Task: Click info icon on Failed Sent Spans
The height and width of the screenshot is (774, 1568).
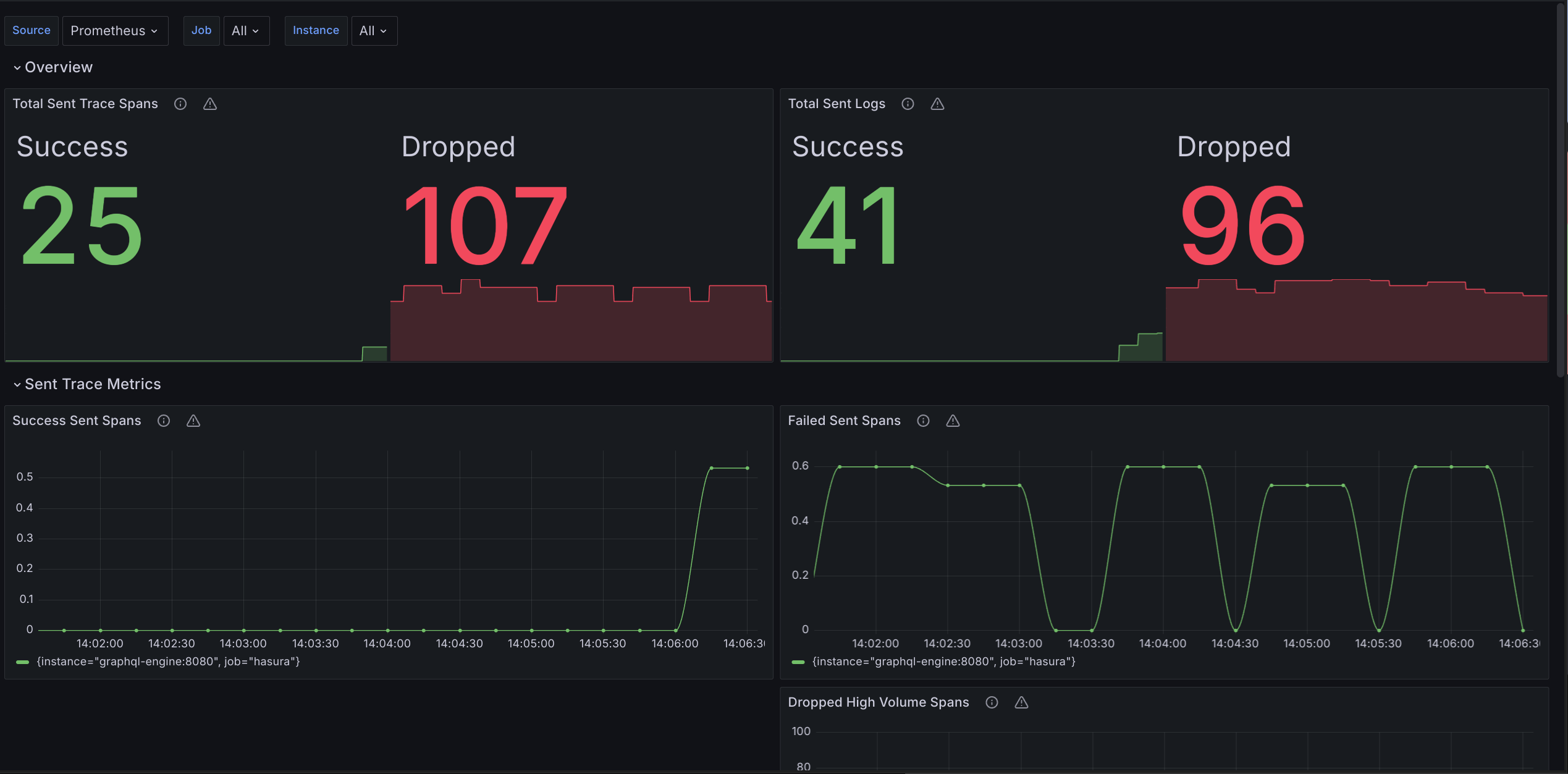Action: click(923, 421)
